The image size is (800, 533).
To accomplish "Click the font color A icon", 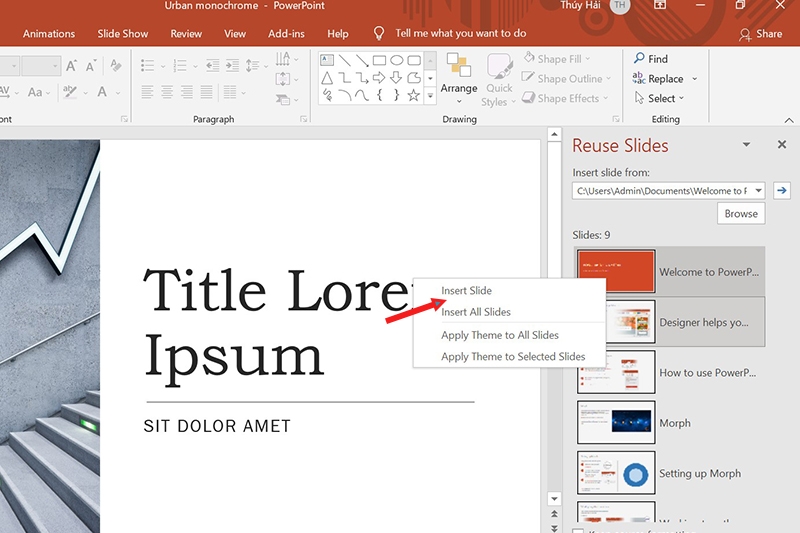I will [x=102, y=92].
